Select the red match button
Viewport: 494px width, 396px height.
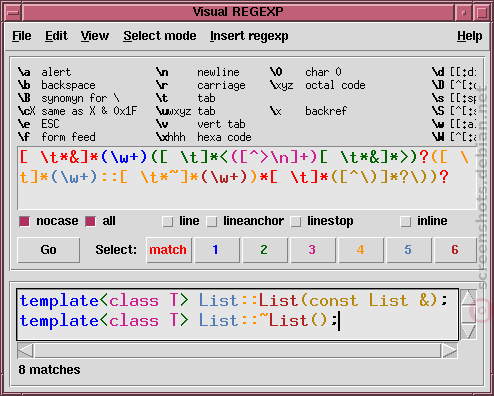169,250
